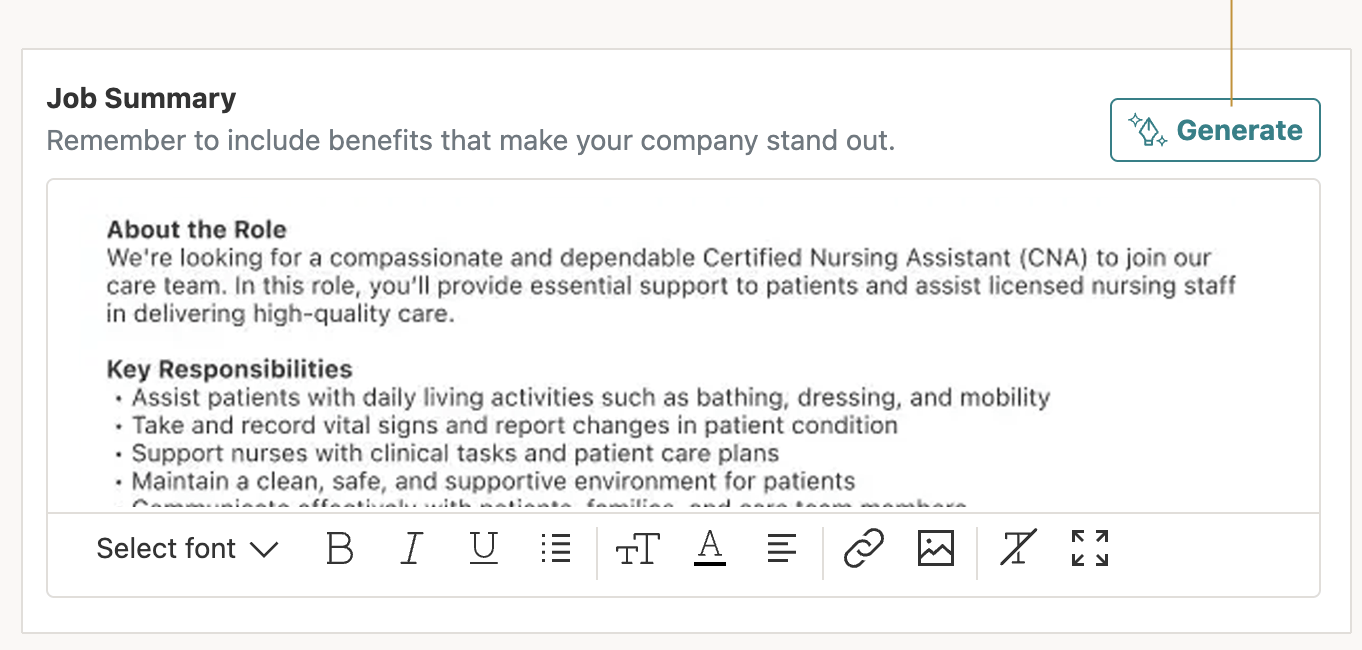Screen dimensions: 1362x650
Task: Open the text size tool
Action: (x=637, y=548)
